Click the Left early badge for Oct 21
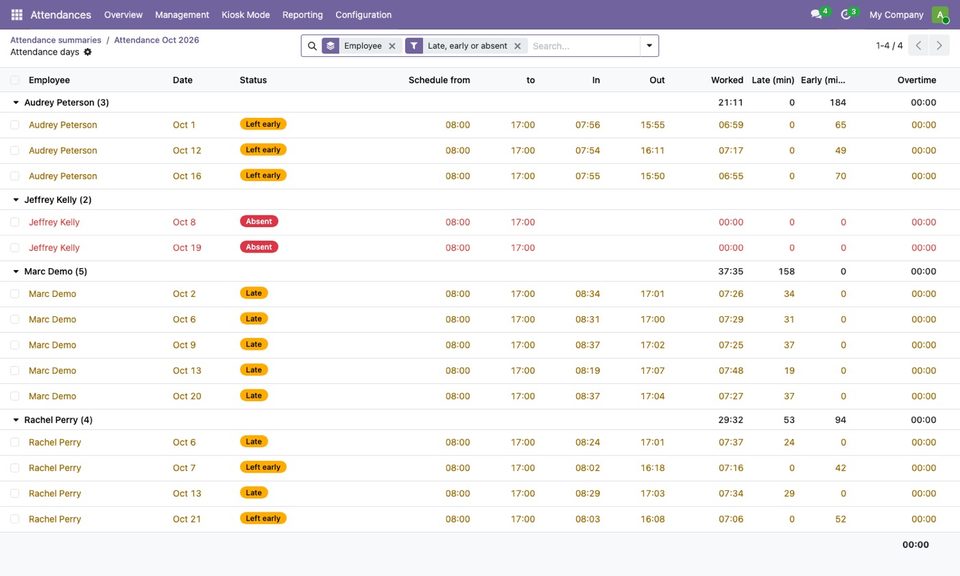Image resolution: width=960 pixels, height=576 pixels. tap(263, 518)
